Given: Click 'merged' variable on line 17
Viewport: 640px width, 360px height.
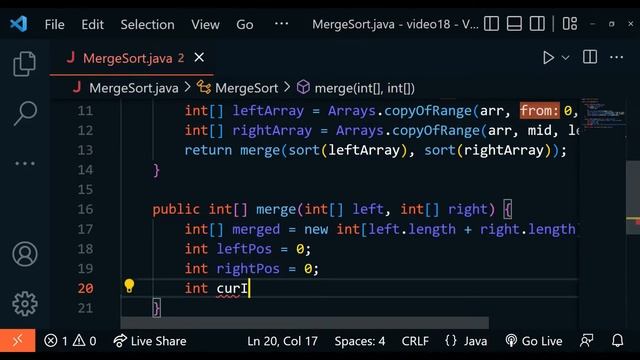Looking at the screenshot, I should tap(256, 229).
